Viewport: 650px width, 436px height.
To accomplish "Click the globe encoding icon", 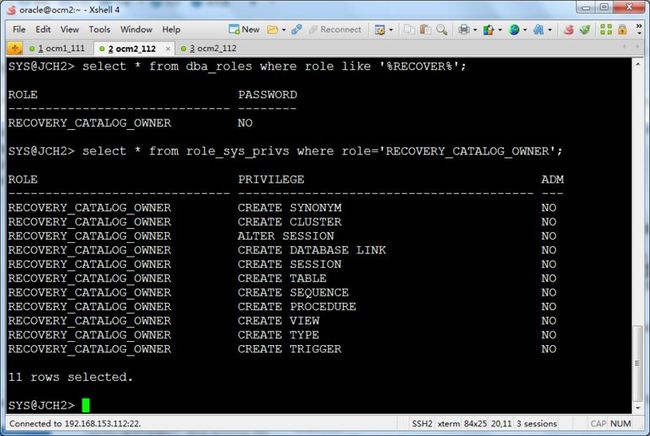I will pos(514,29).
